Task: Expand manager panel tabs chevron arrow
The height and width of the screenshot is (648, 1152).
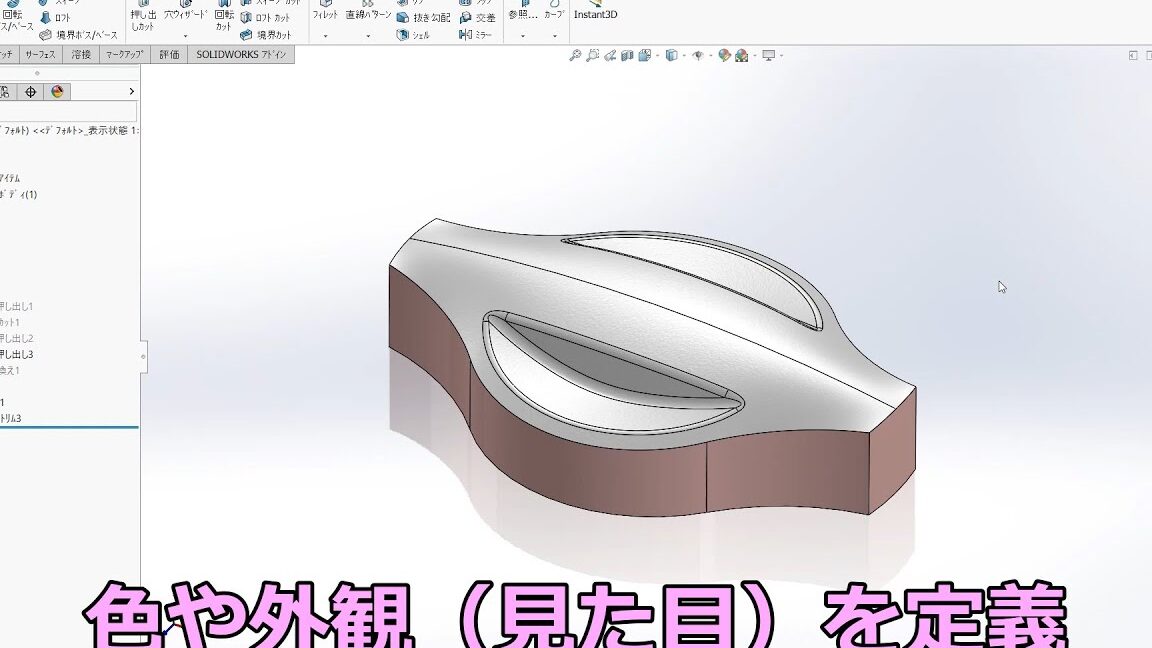Action: (132, 92)
